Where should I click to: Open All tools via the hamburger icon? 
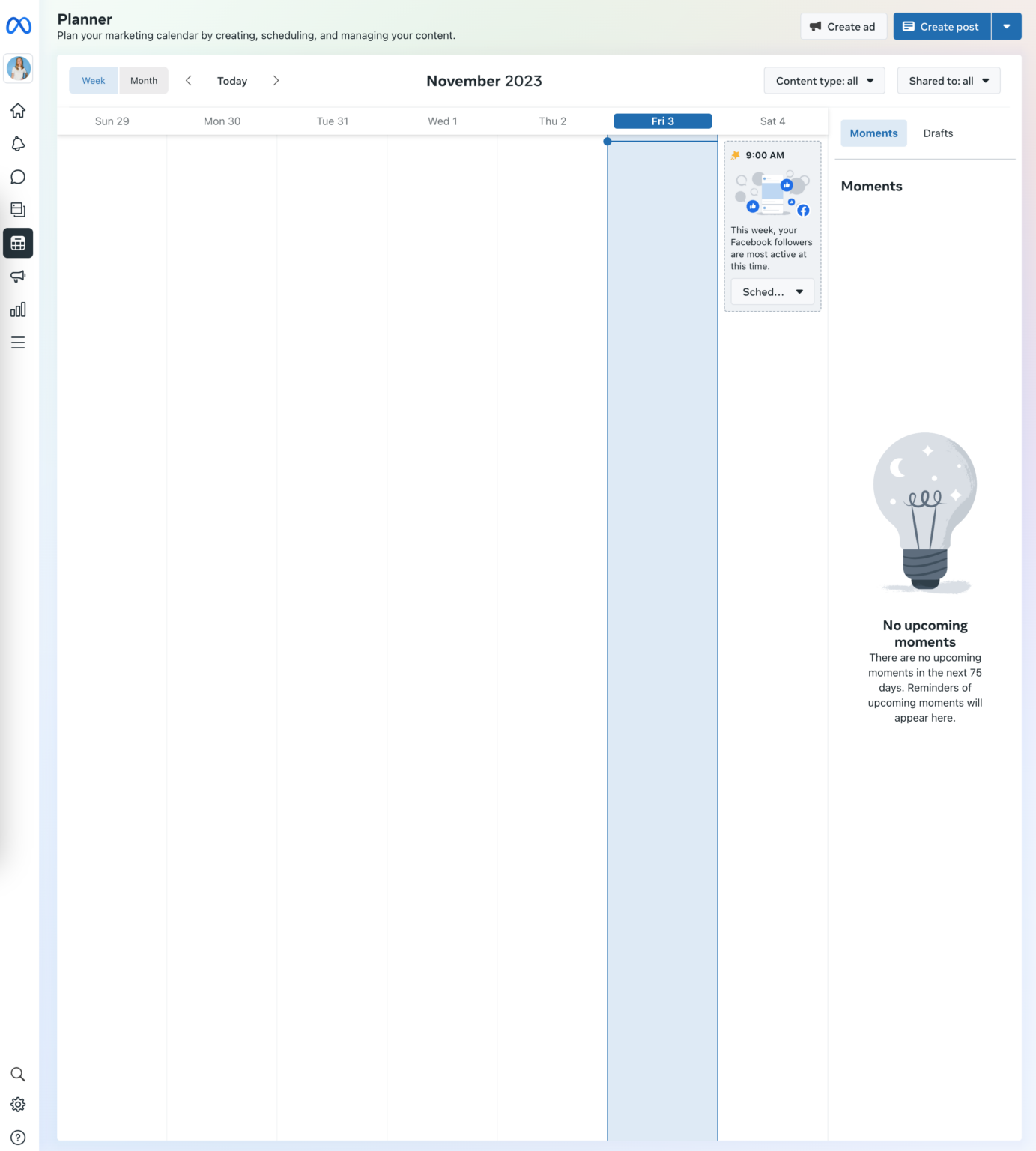pyautogui.click(x=18, y=342)
